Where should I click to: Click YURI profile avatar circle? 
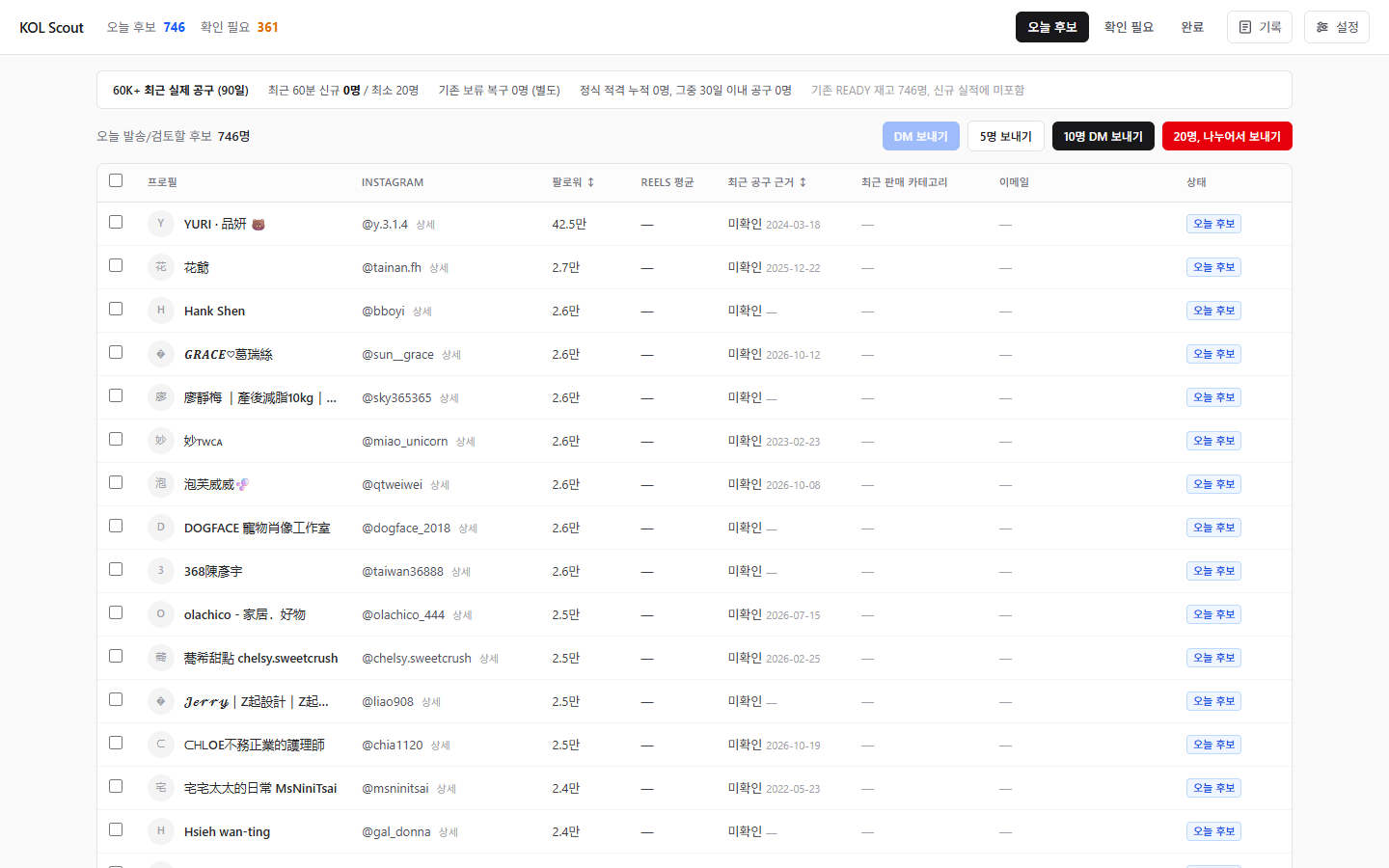click(161, 224)
